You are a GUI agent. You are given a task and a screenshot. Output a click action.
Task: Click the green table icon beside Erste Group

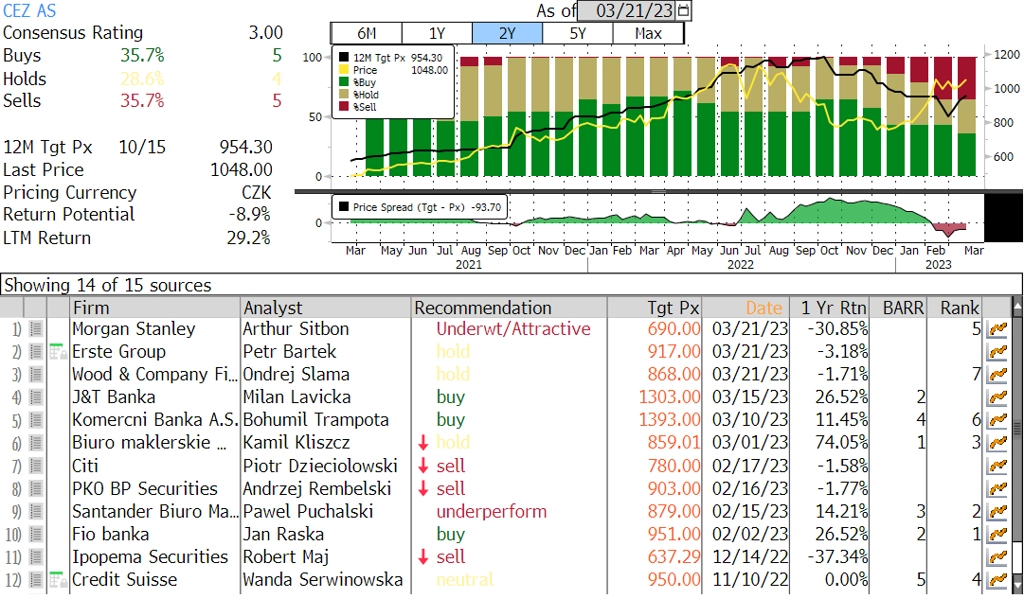58,351
